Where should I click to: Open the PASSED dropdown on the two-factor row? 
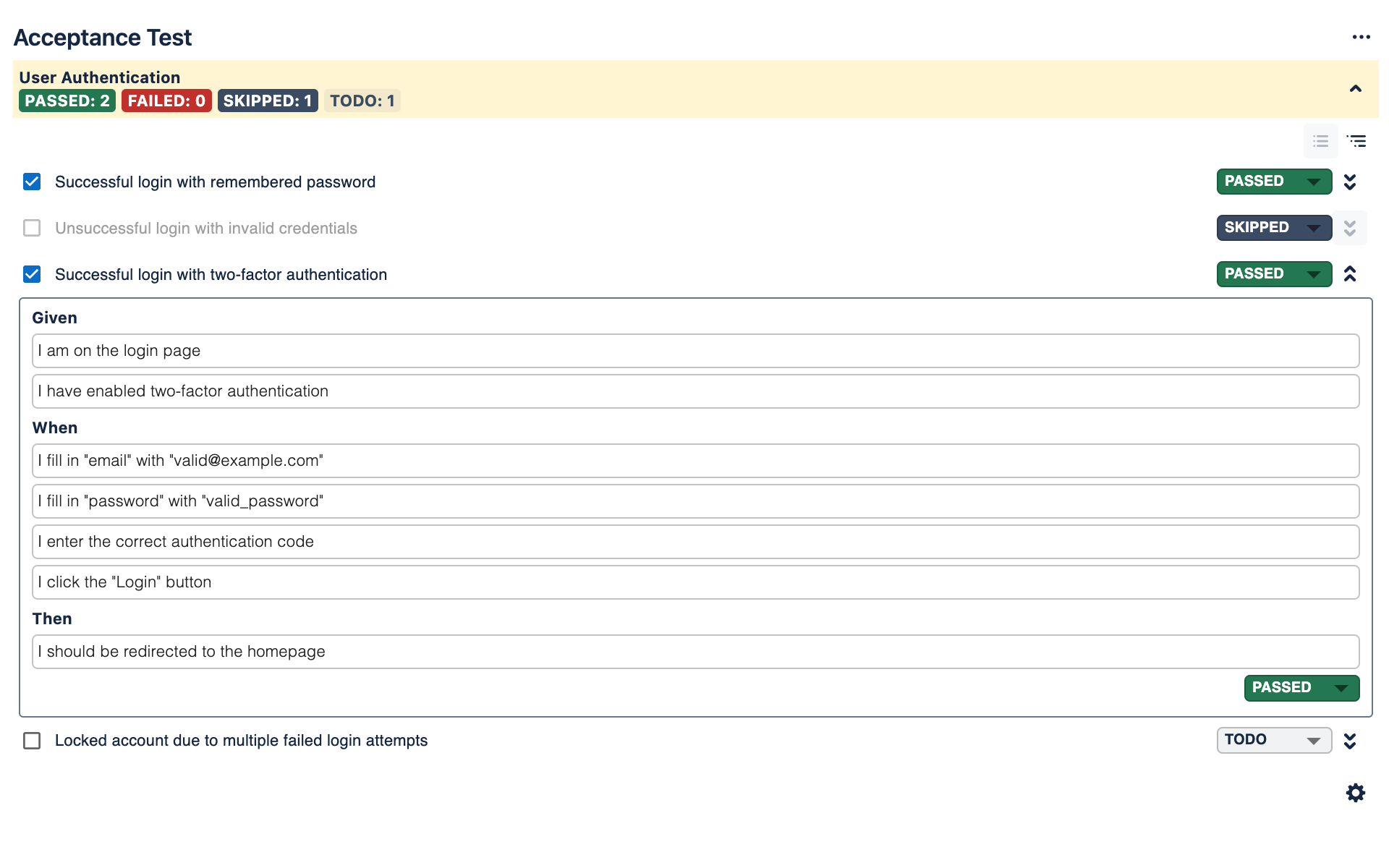pyautogui.click(x=1273, y=273)
